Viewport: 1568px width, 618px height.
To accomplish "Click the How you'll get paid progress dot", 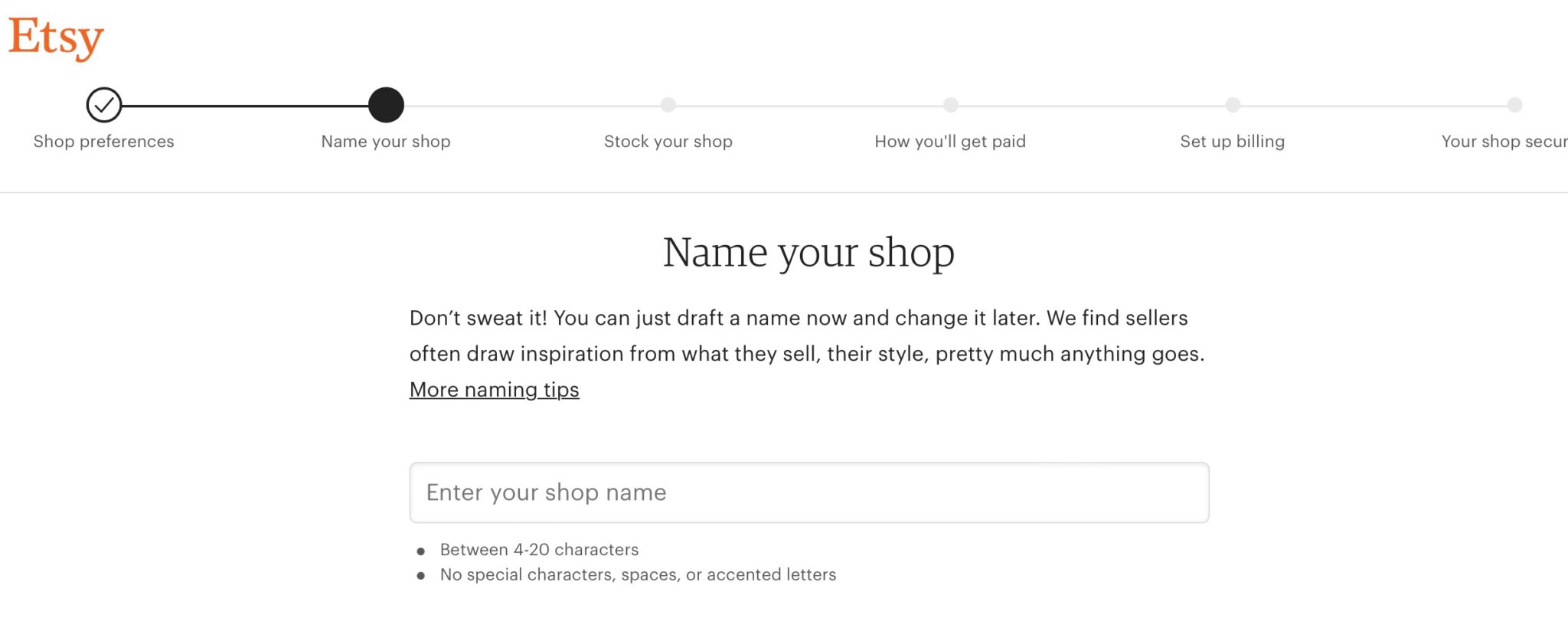I will click(950, 105).
